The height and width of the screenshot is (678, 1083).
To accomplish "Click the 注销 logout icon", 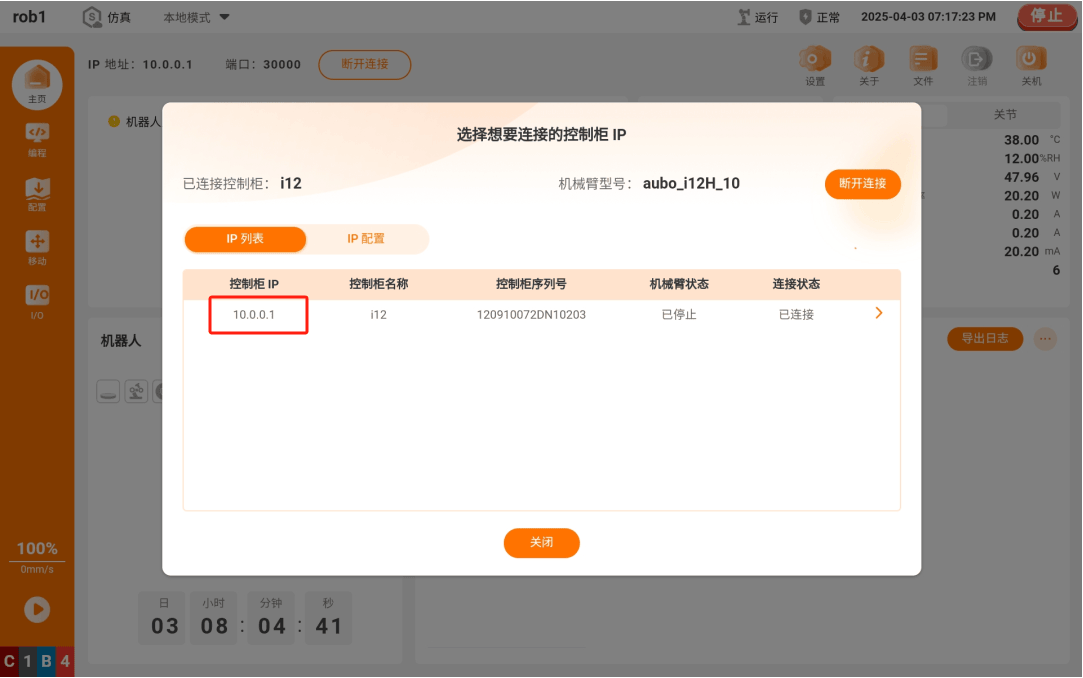I will [x=977, y=66].
